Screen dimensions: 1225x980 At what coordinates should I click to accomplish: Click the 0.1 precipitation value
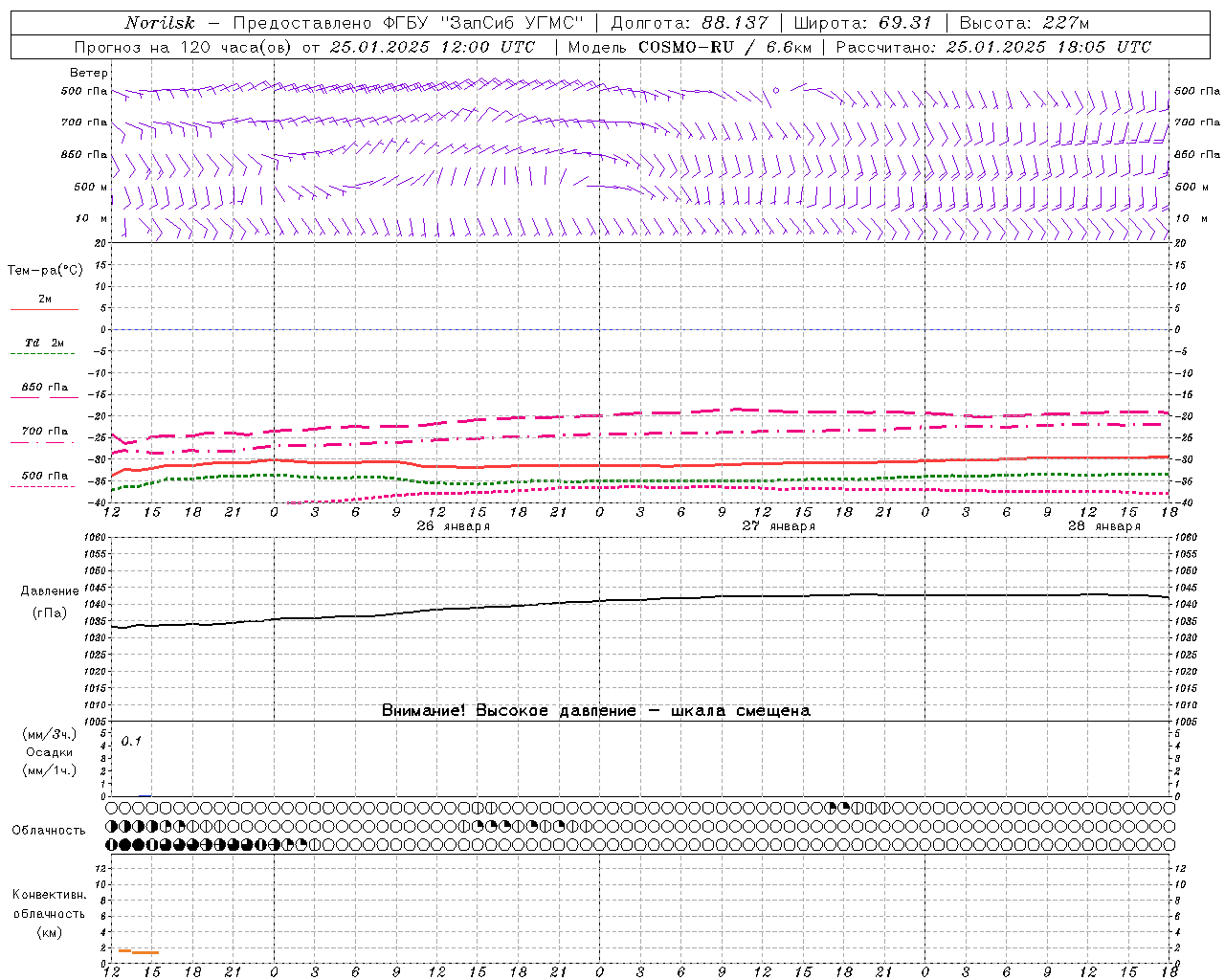131,741
